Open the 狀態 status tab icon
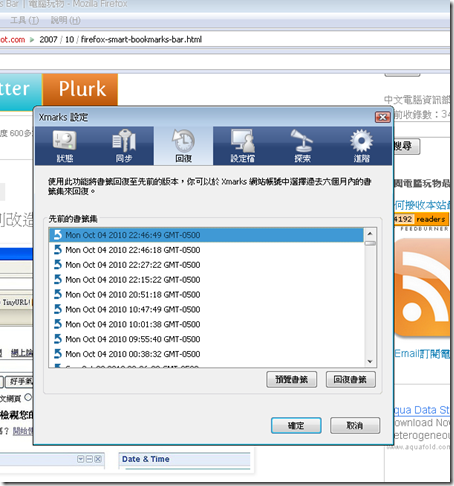This screenshot has width=454, height=486. point(65,140)
